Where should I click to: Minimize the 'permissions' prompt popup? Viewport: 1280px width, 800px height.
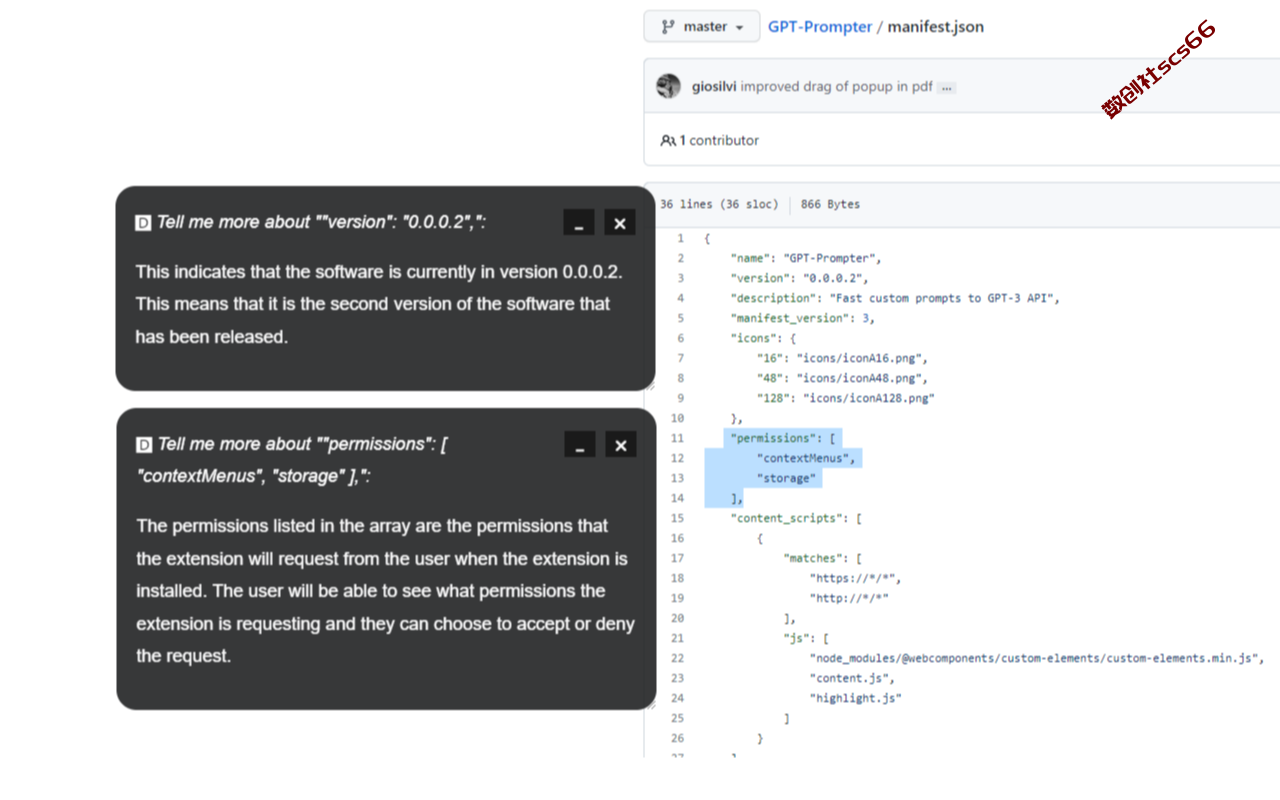pyautogui.click(x=580, y=444)
